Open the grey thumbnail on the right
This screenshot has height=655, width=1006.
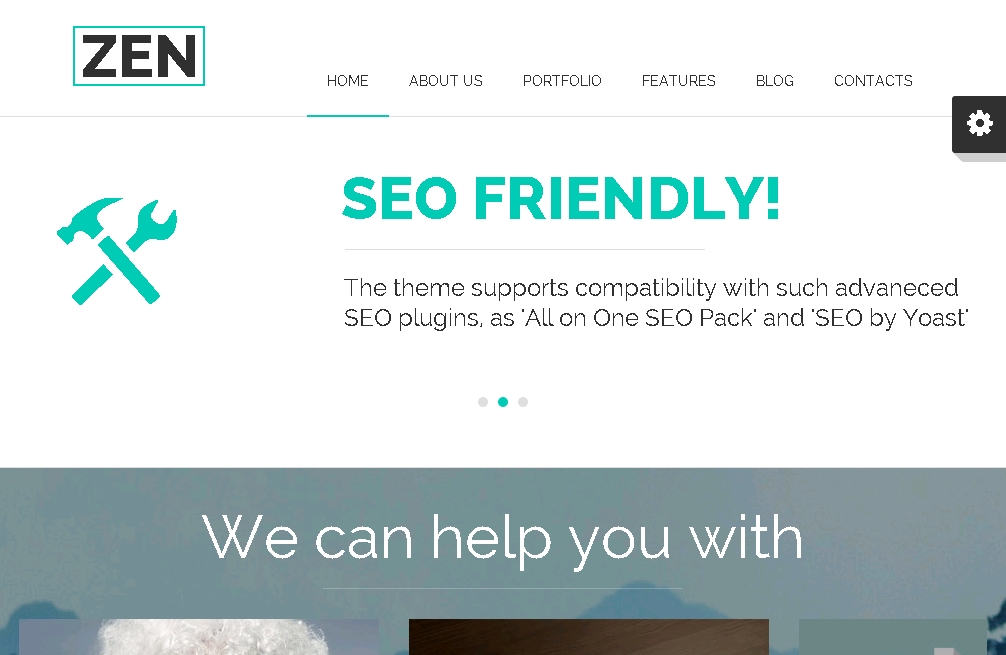pos(892,637)
